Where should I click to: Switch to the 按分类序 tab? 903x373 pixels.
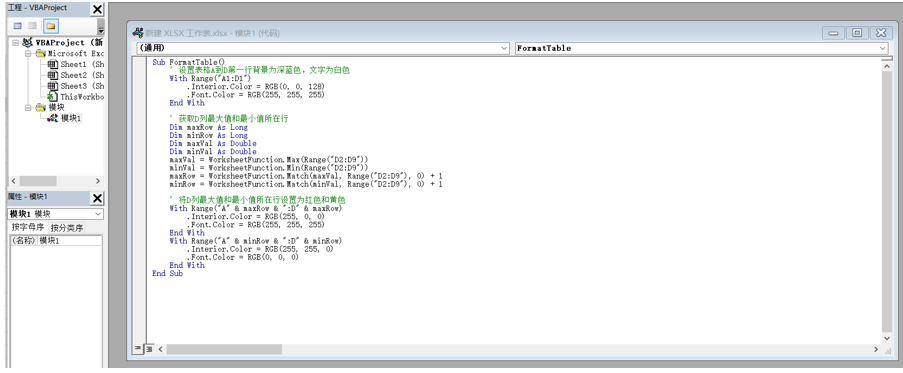[x=66, y=227]
